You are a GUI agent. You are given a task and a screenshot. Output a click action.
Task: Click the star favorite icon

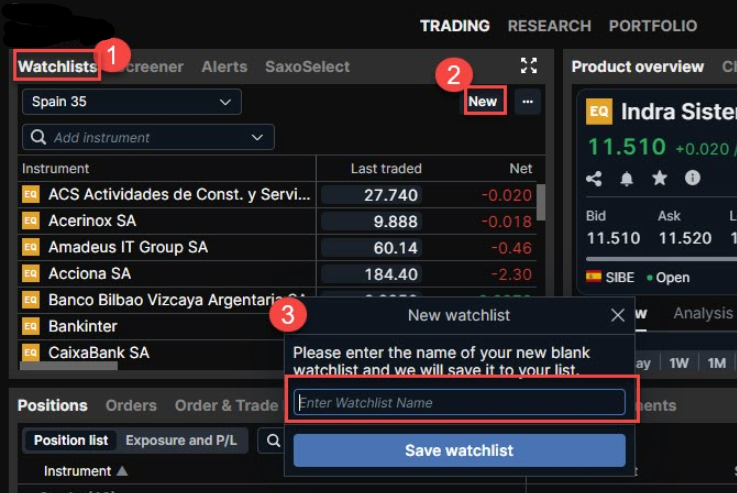click(x=659, y=178)
